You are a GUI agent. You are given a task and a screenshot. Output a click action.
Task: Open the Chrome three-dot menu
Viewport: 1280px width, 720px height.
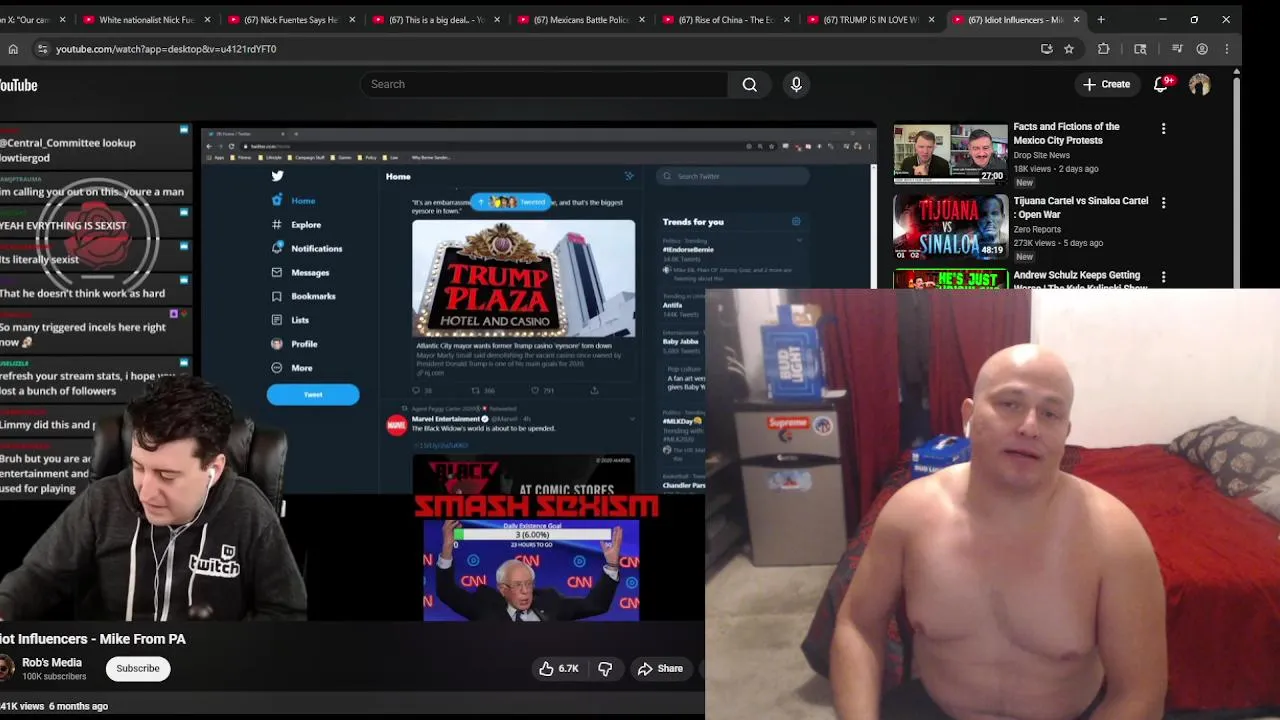(x=1227, y=49)
